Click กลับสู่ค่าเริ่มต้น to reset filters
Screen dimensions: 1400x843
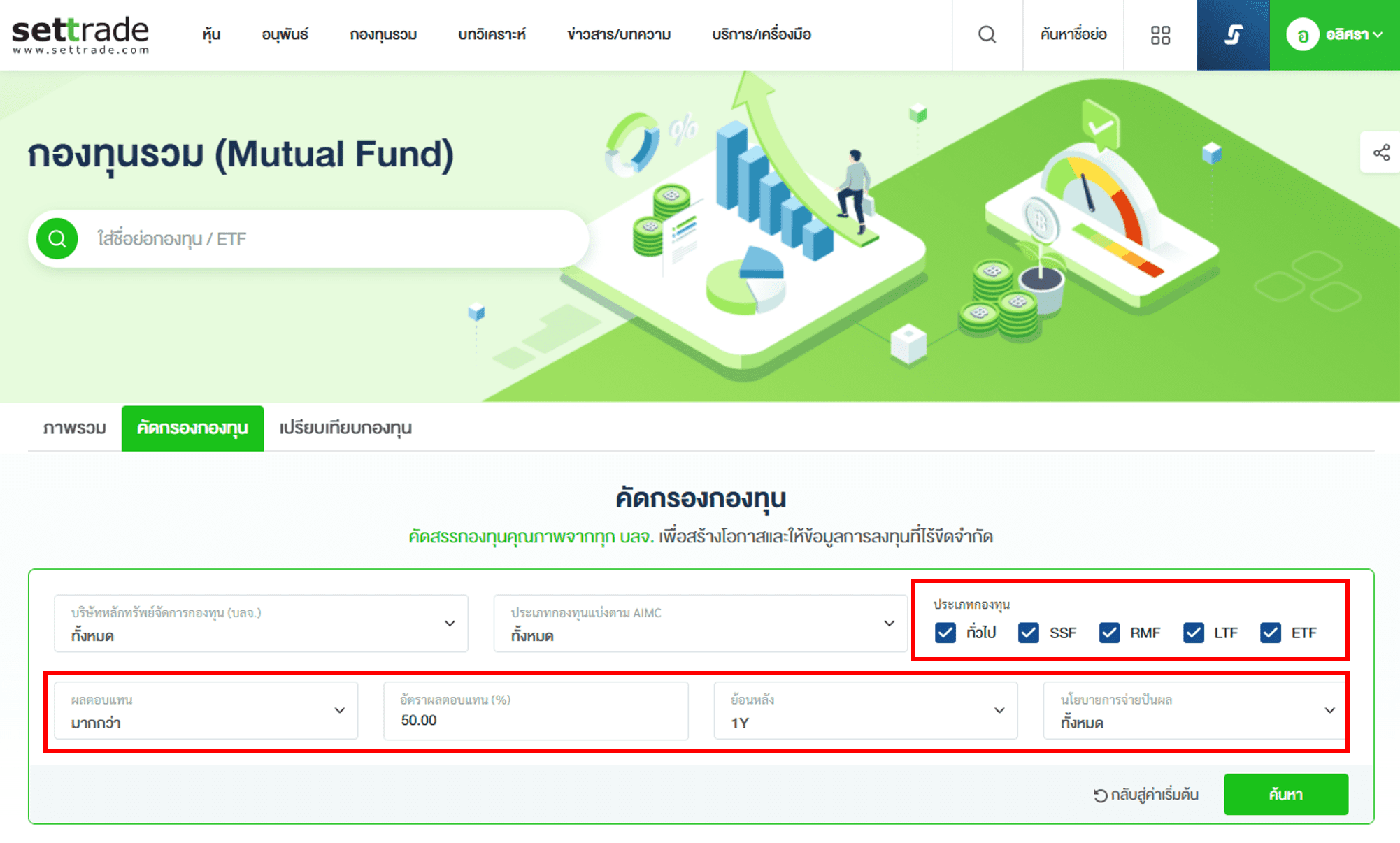coord(1154,794)
